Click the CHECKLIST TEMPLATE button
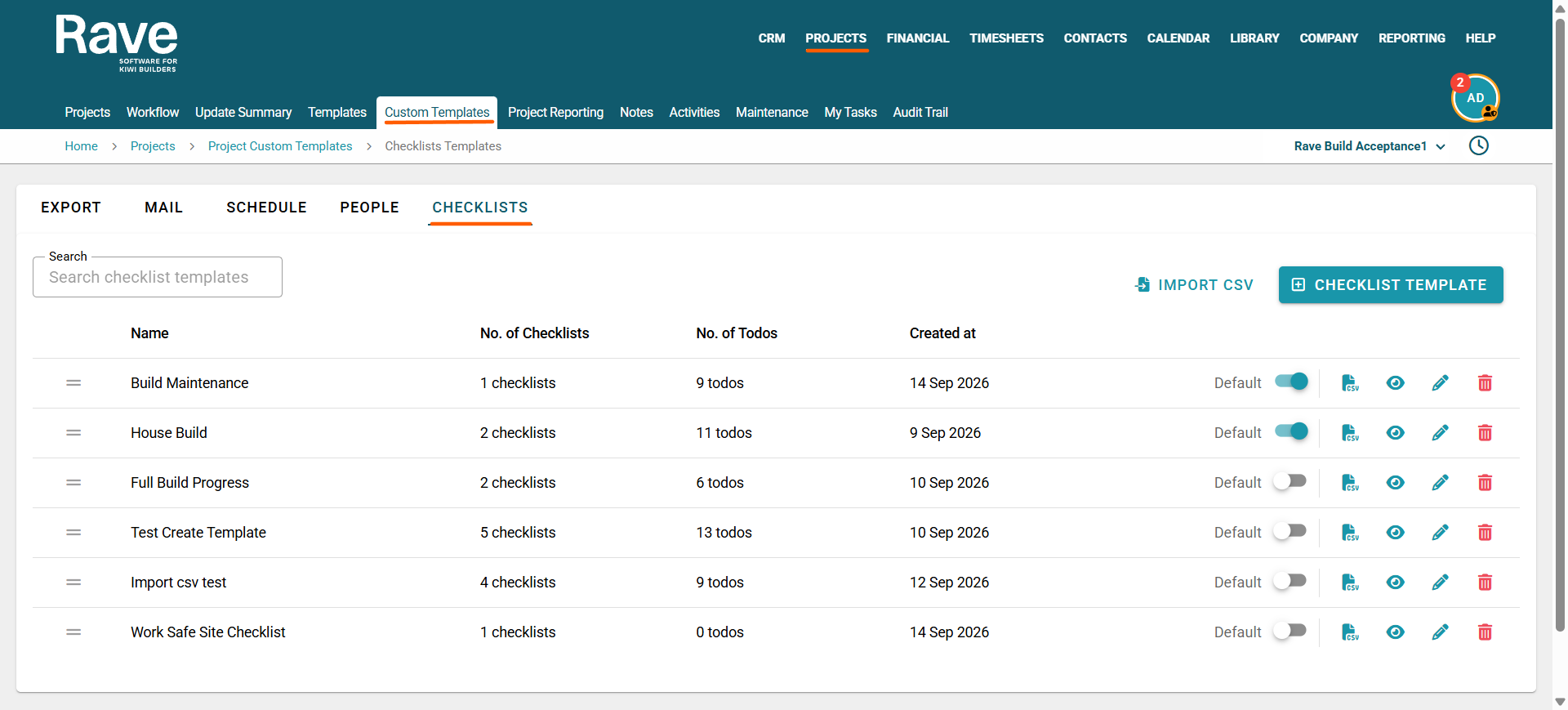Image resolution: width=1568 pixels, height=710 pixels. tap(1391, 285)
